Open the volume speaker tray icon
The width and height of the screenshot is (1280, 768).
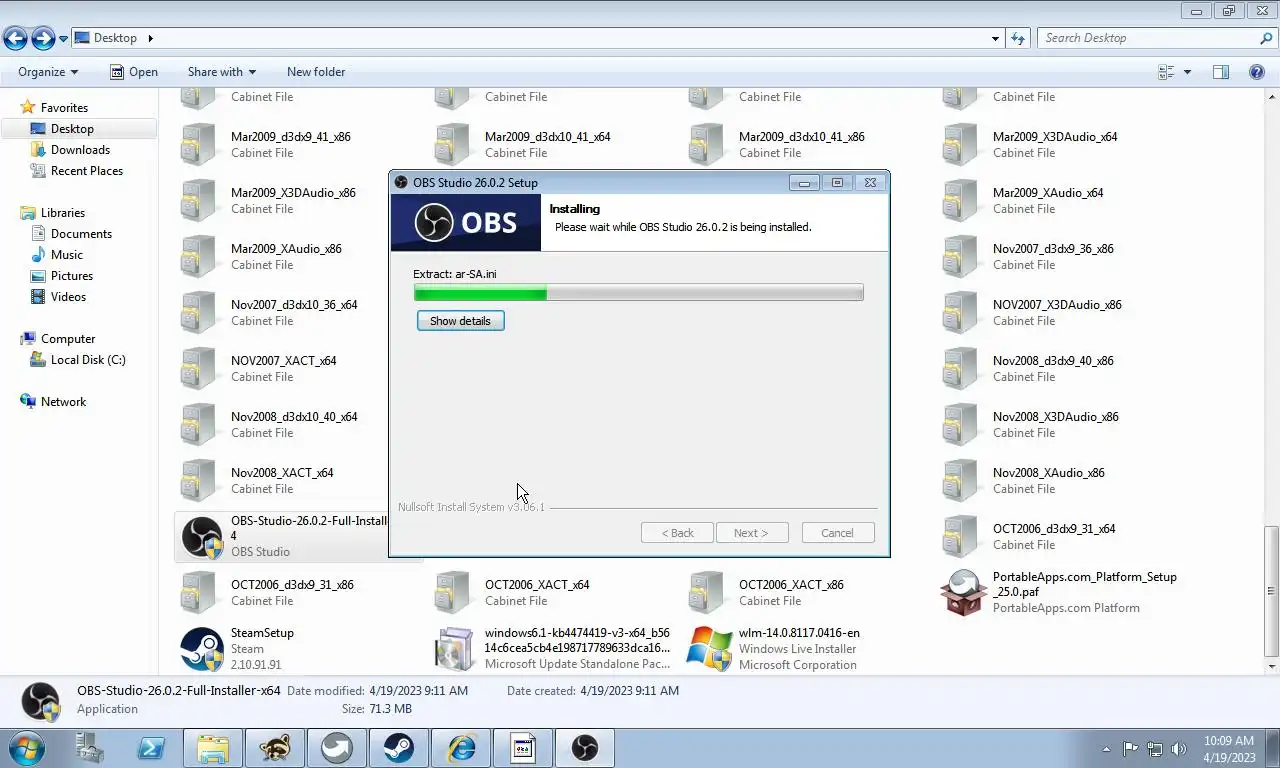pos(1179,749)
